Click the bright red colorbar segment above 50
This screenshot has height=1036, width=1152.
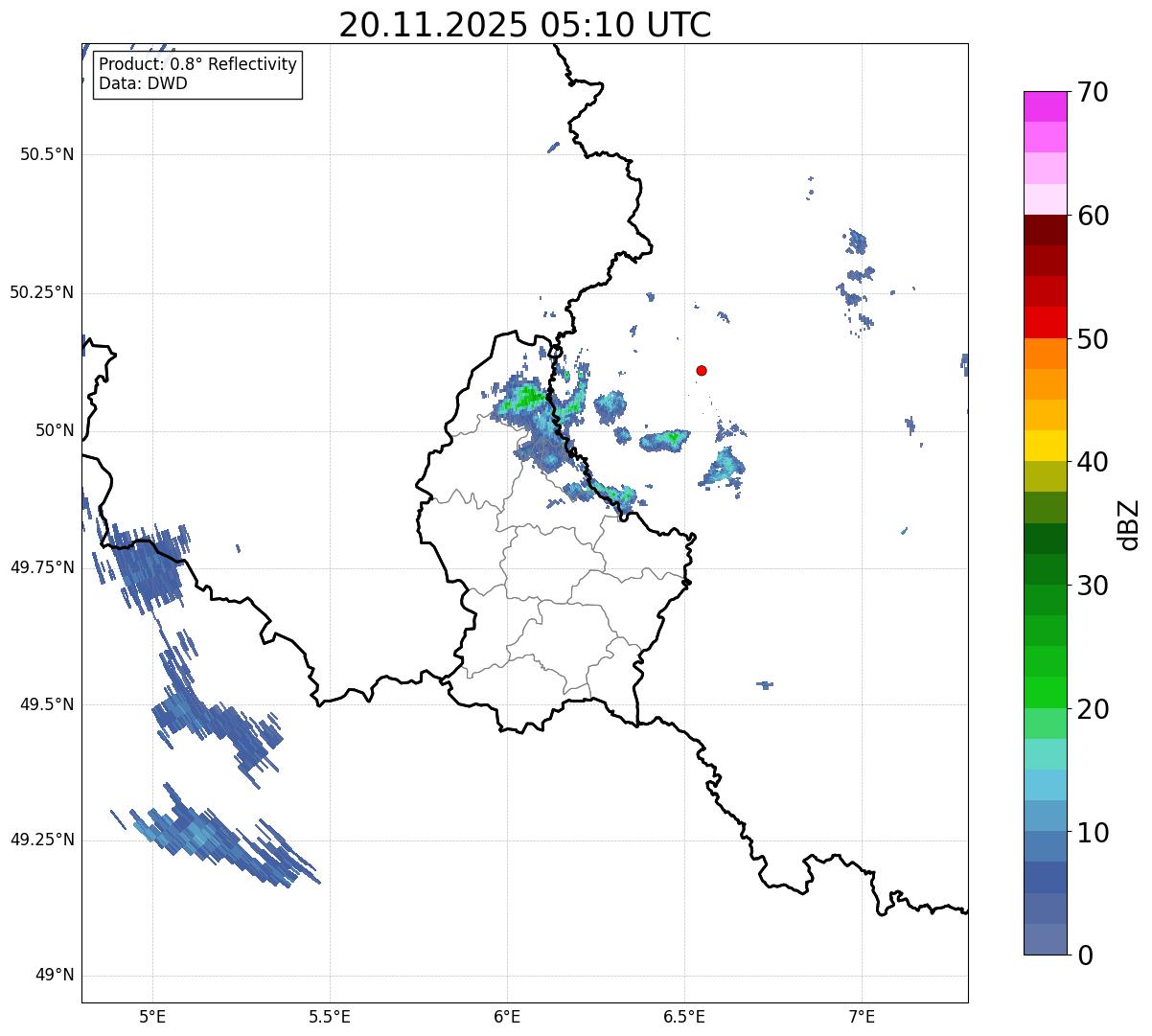[1045, 323]
